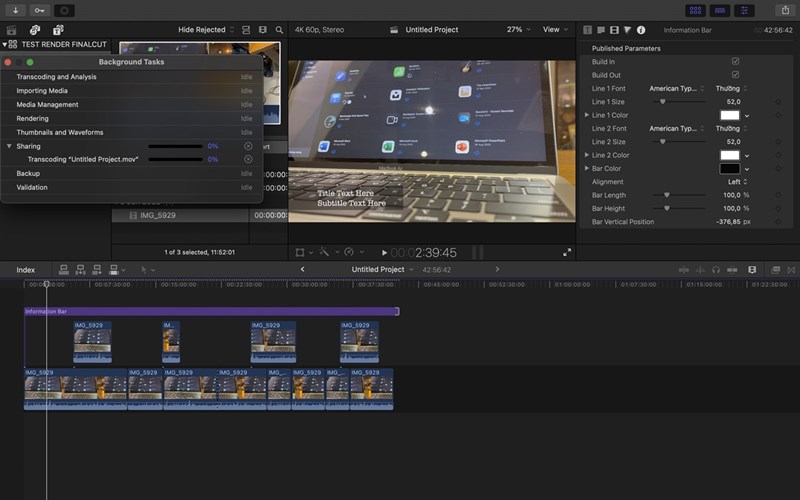This screenshot has height=500, width=800.
Task: Open the Transform tool popup in viewer
Action: tap(303, 252)
